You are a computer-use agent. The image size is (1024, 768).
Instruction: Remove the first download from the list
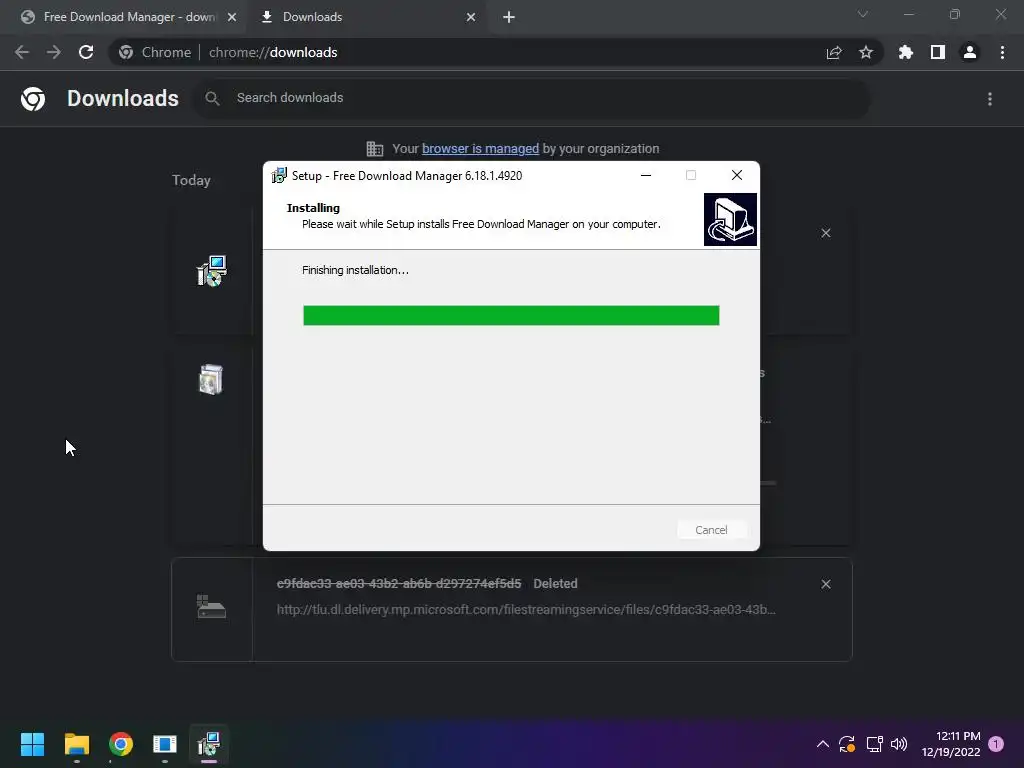pos(826,233)
